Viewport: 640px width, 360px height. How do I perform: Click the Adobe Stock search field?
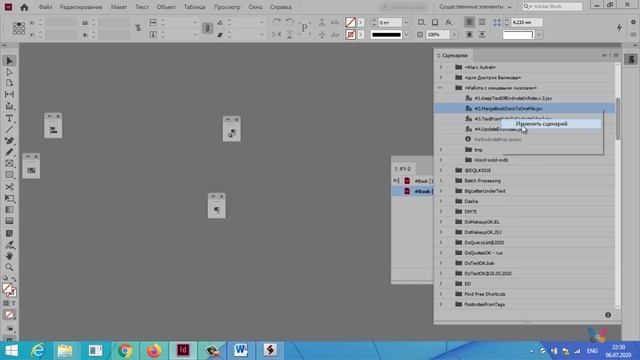point(552,7)
